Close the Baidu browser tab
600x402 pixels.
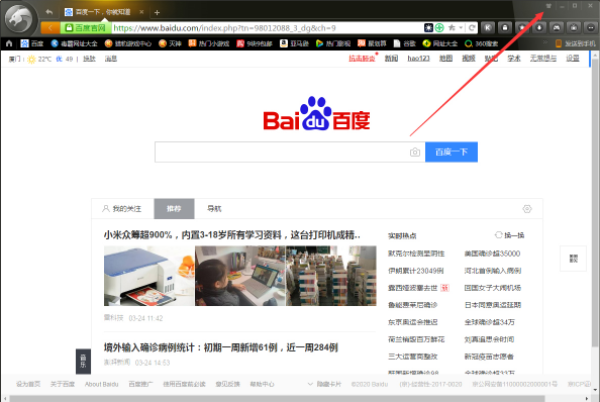pos(141,12)
